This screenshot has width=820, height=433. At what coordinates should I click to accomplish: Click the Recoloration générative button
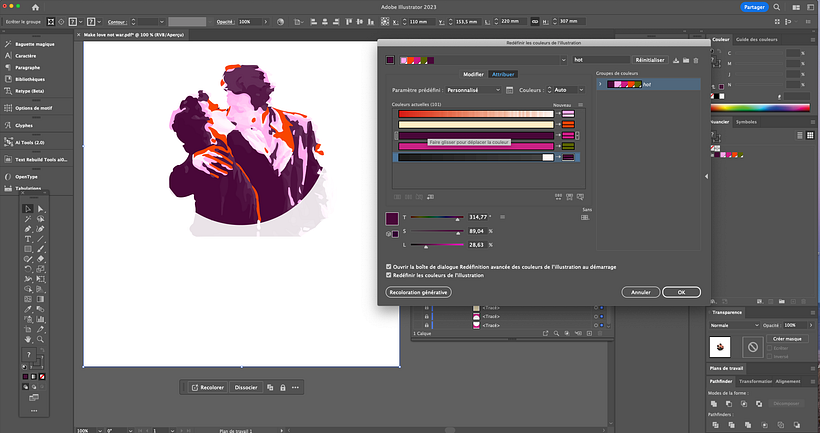click(x=418, y=292)
